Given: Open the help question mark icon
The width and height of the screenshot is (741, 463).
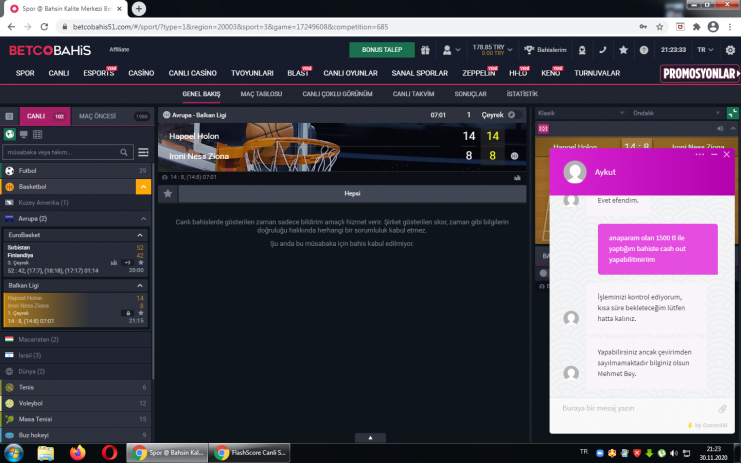Looking at the screenshot, I should pyautogui.click(x=644, y=50).
